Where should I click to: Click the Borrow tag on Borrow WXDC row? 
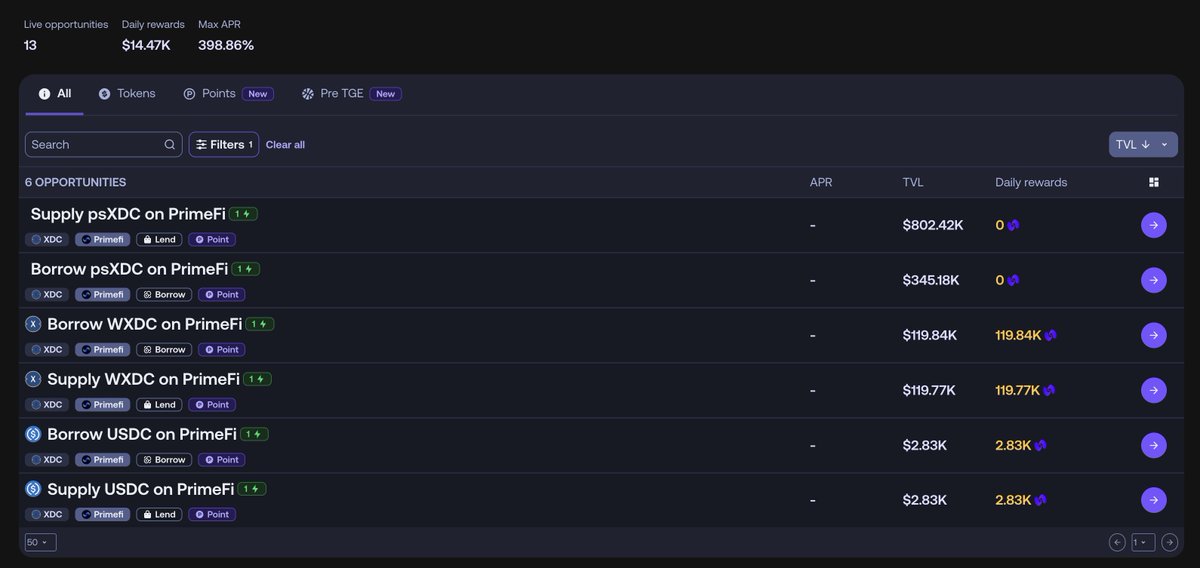pos(164,350)
